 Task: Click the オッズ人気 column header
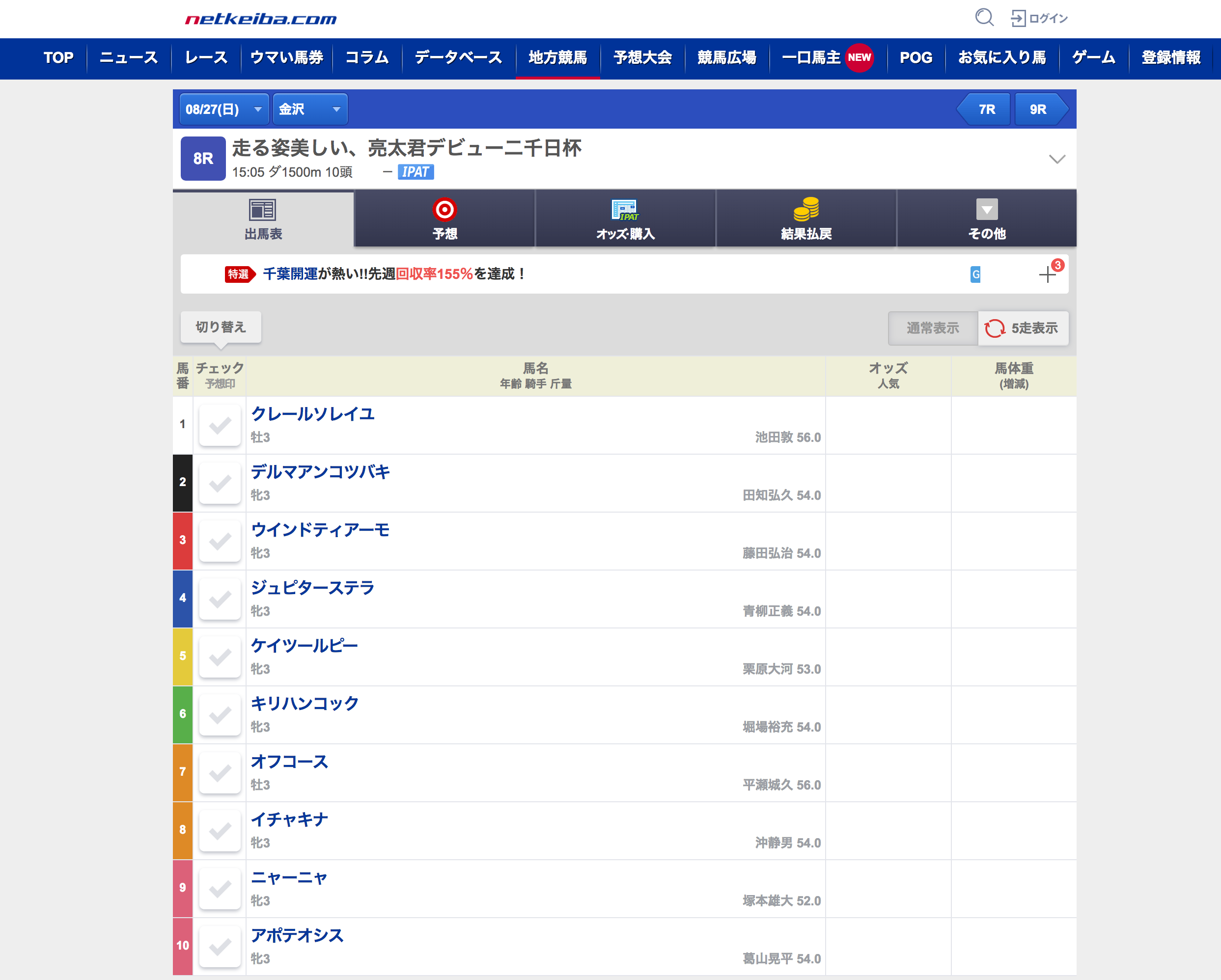888,376
